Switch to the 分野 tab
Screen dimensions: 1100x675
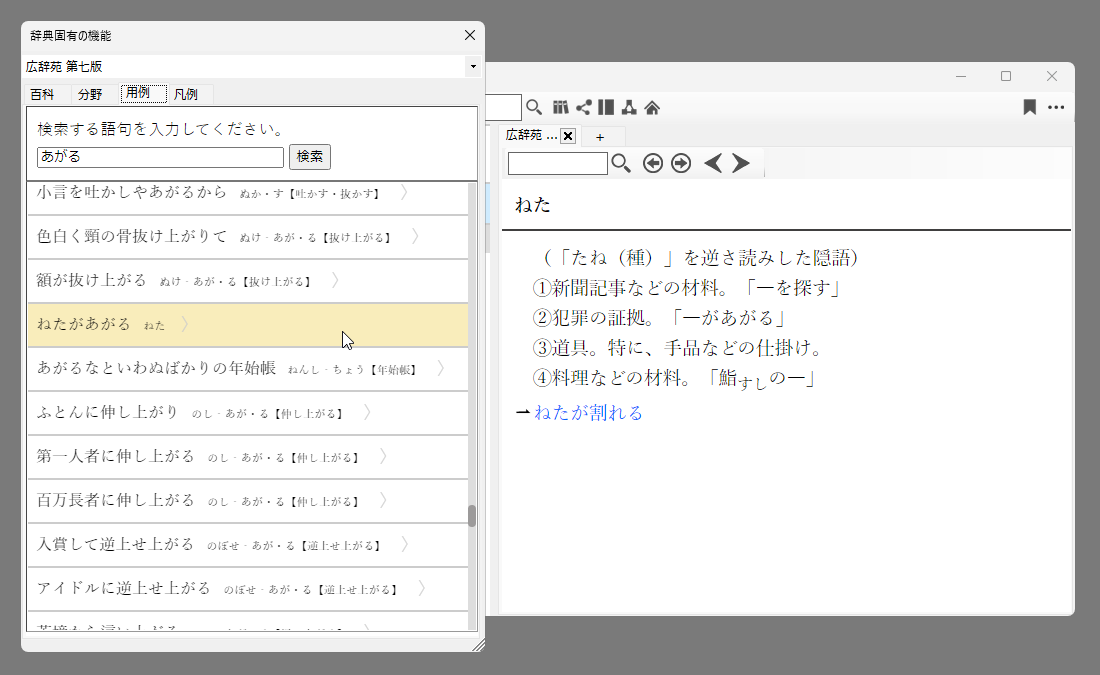(90, 94)
